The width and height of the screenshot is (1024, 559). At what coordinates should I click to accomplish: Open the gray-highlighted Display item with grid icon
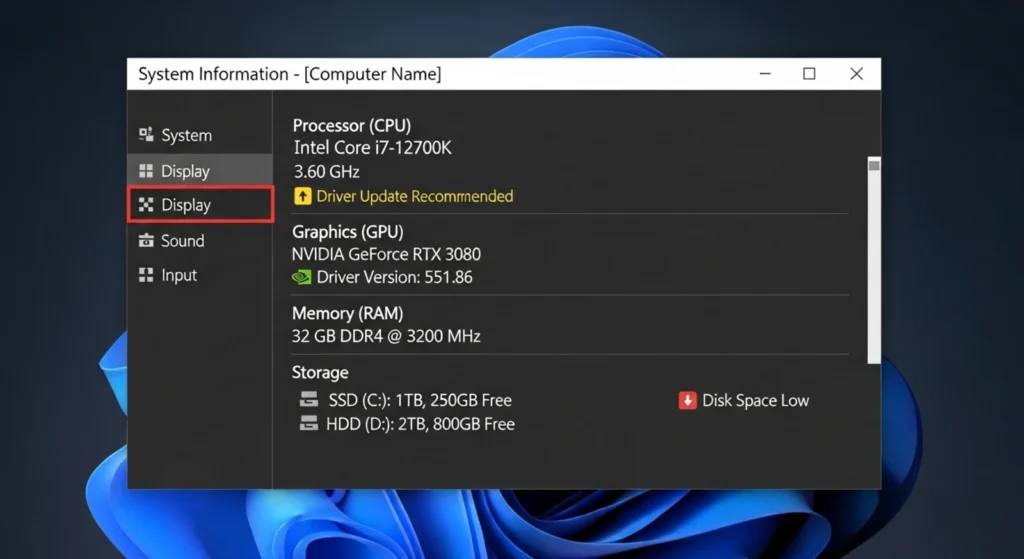(x=200, y=170)
